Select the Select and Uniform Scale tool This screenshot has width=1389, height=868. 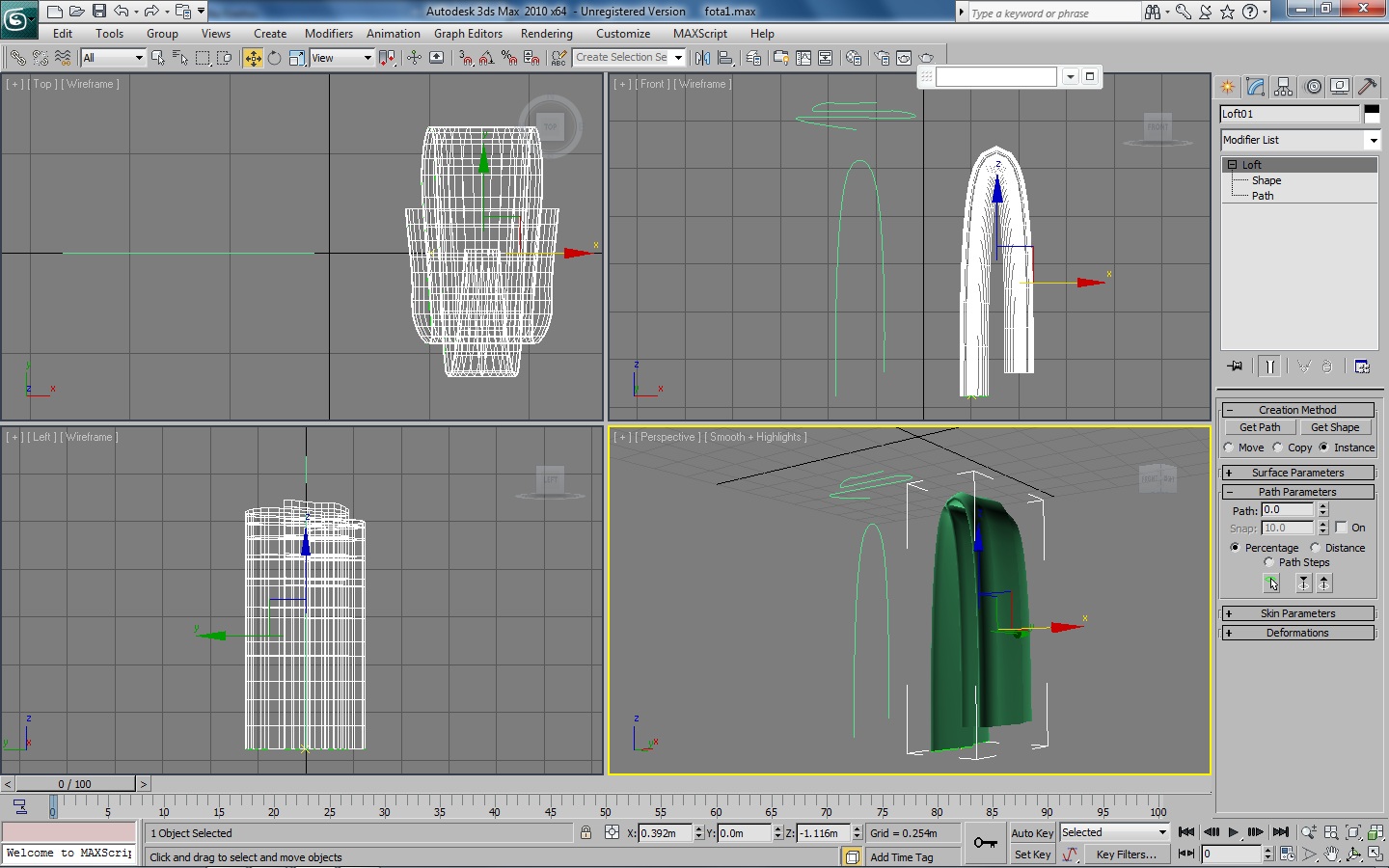297,58
